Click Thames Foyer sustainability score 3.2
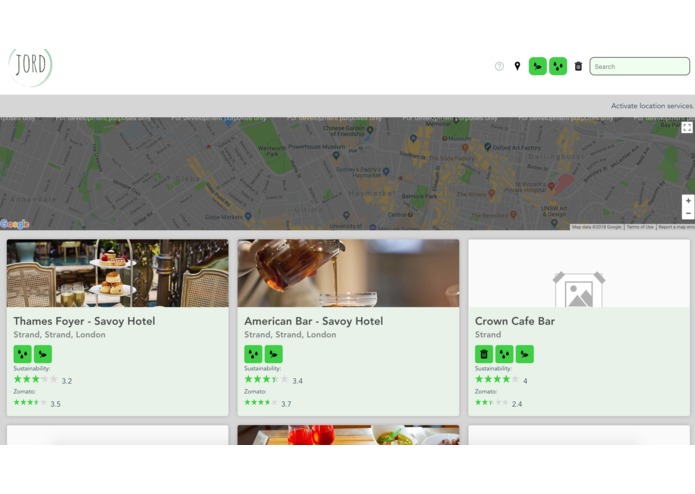Screen dimensions: 695x494 pos(67,381)
